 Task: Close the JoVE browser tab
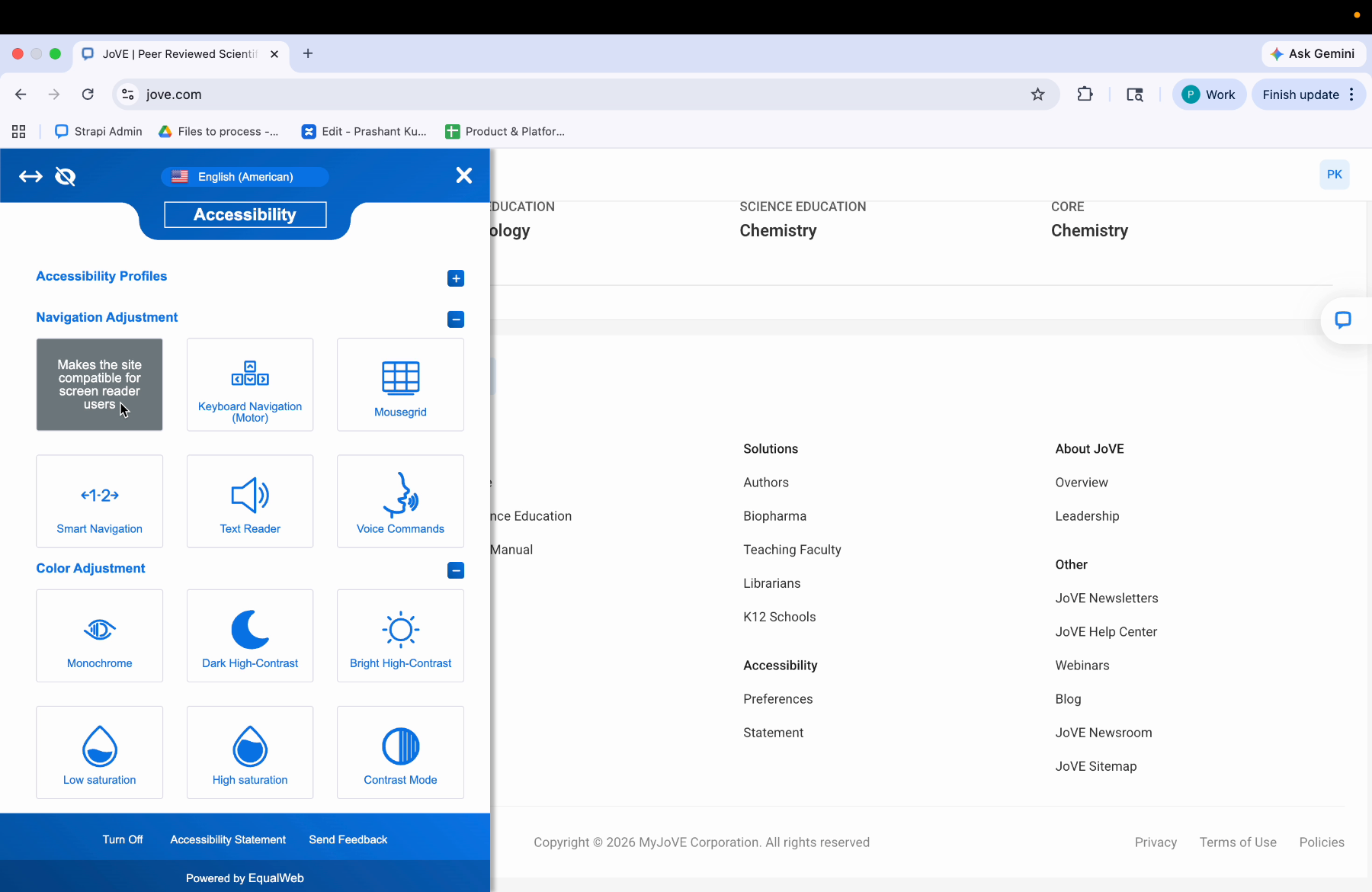(x=274, y=54)
